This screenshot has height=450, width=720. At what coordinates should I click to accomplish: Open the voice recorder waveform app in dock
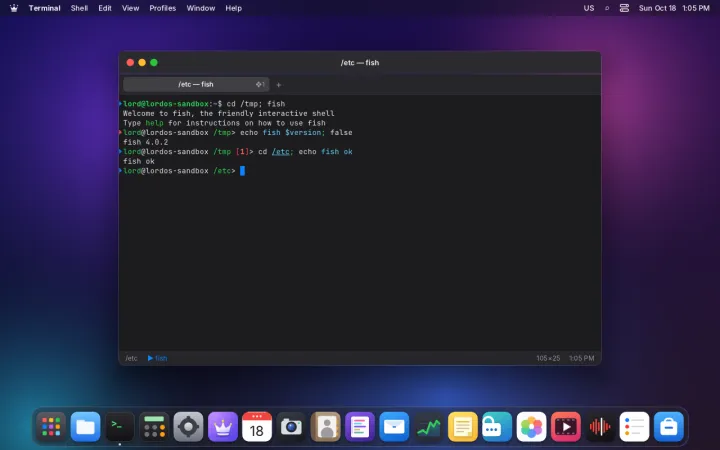tap(600, 427)
